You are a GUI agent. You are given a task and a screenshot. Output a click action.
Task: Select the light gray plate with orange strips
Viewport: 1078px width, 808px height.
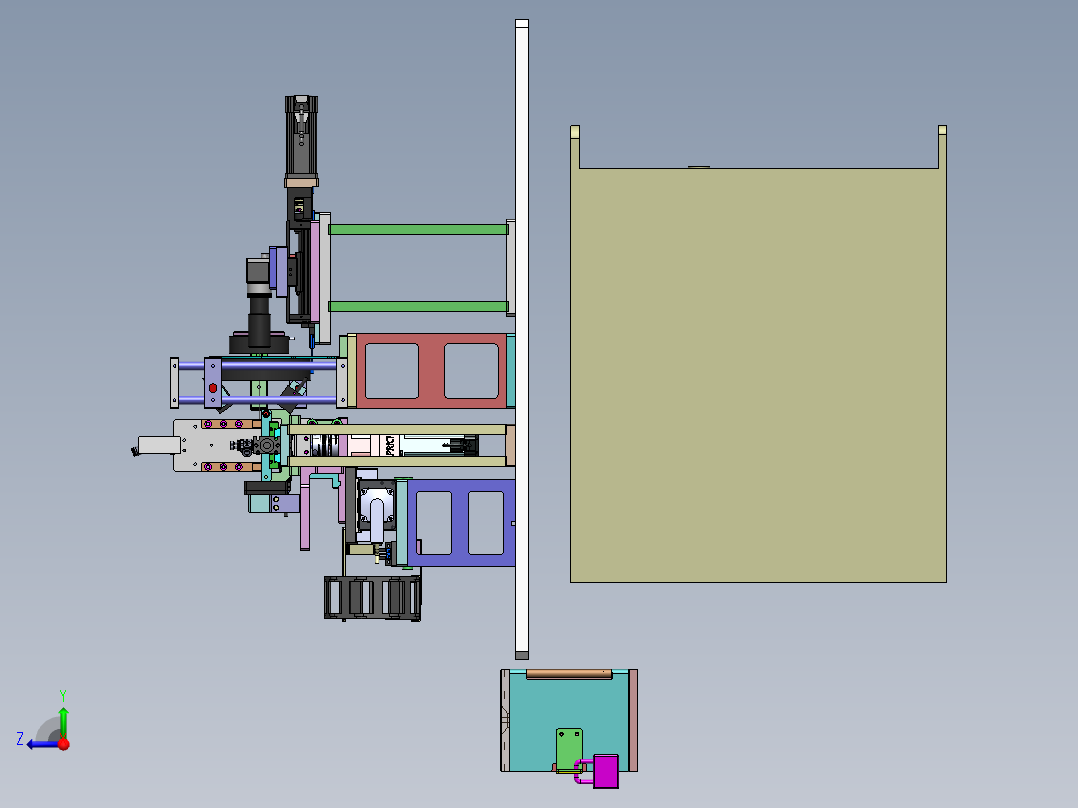tap(217, 446)
